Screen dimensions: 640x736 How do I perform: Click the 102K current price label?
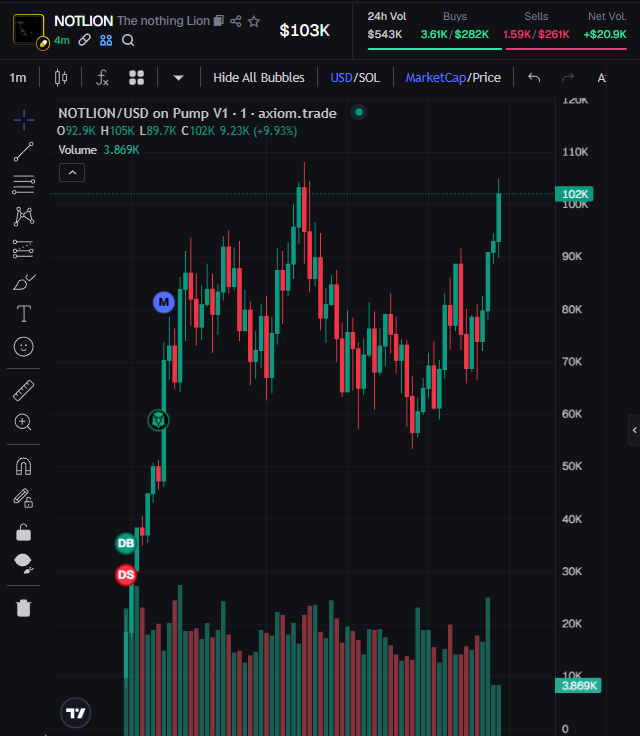pos(574,194)
